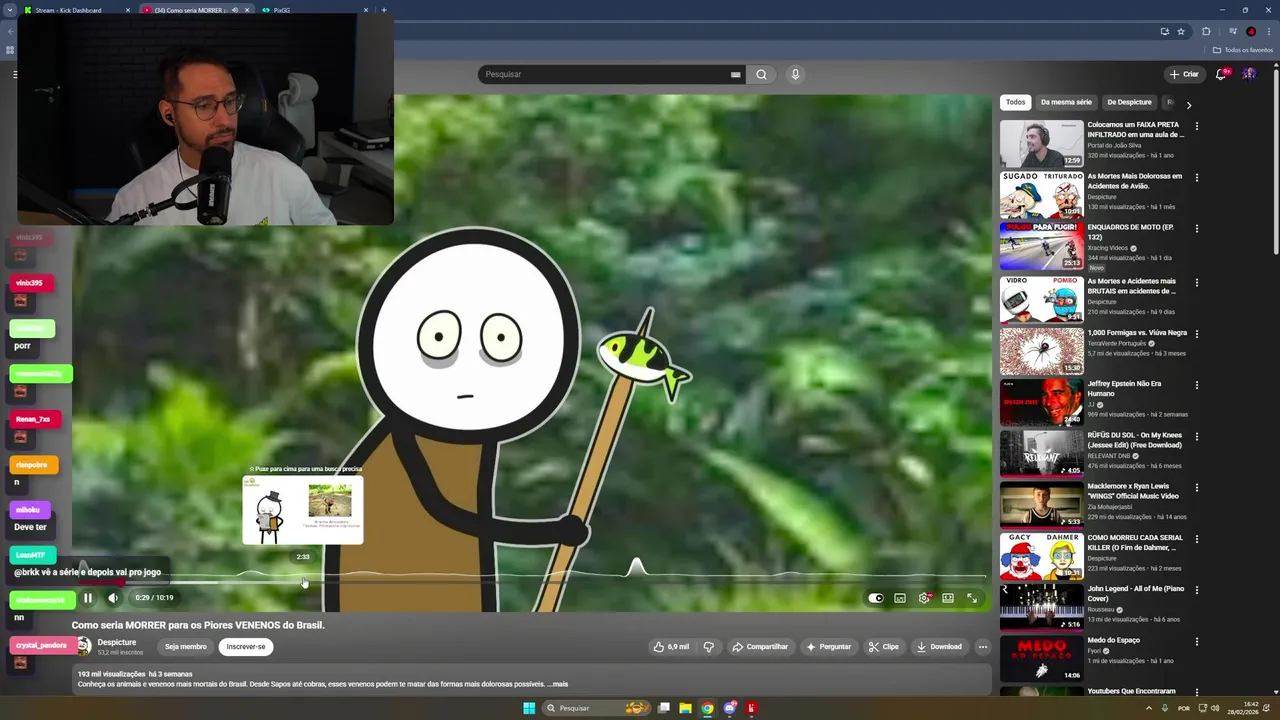Open options for RÜFÜS DU SOL video
Viewport: 1280px width, 720px height.
coord(1196,437)
